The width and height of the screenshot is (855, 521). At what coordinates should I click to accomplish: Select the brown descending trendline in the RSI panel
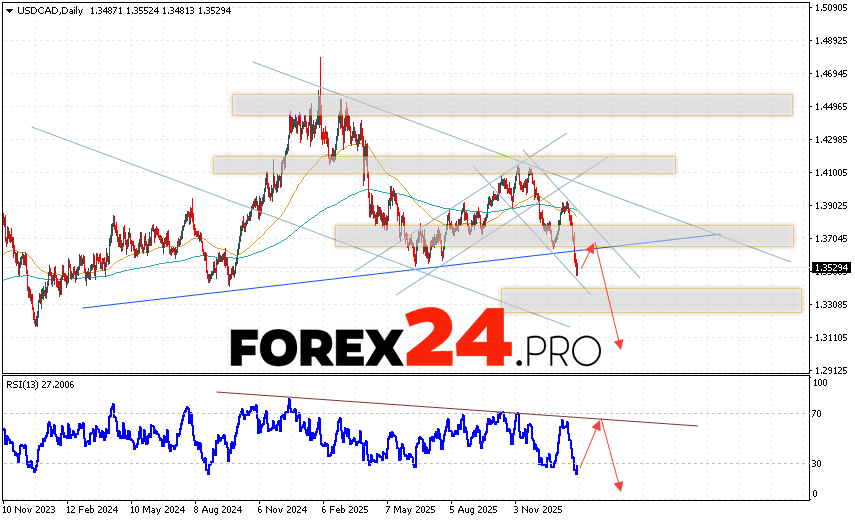click(x=456, y=408)
